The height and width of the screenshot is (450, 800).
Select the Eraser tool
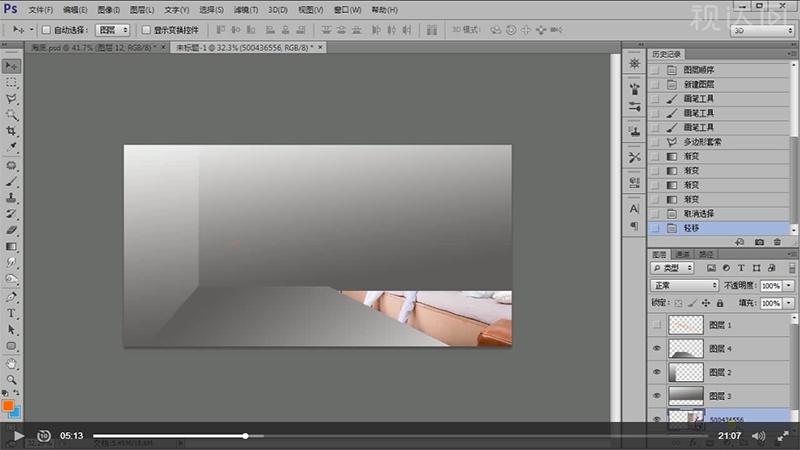[x=11, y=230]
